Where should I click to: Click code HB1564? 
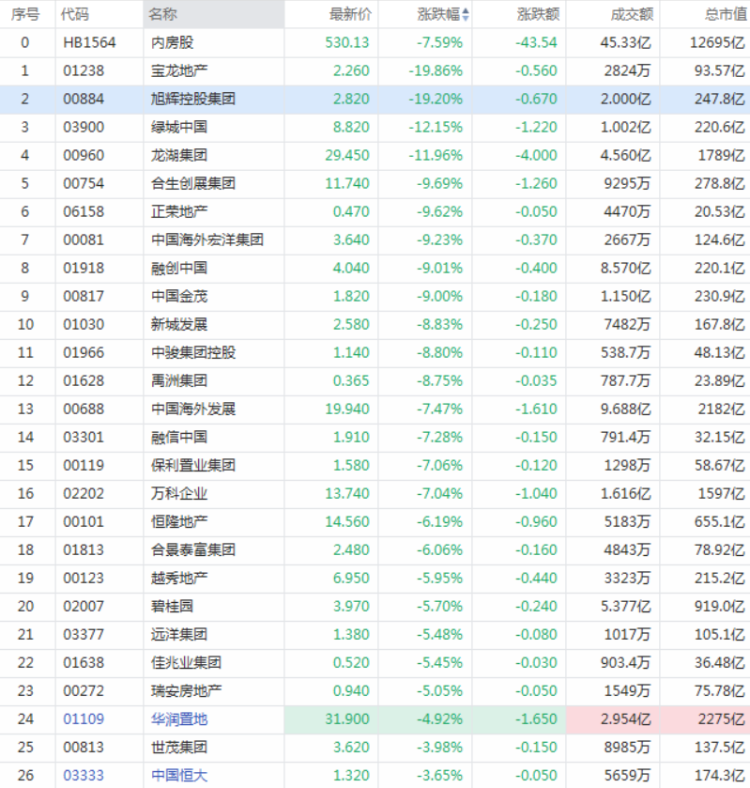click(89, 42)
